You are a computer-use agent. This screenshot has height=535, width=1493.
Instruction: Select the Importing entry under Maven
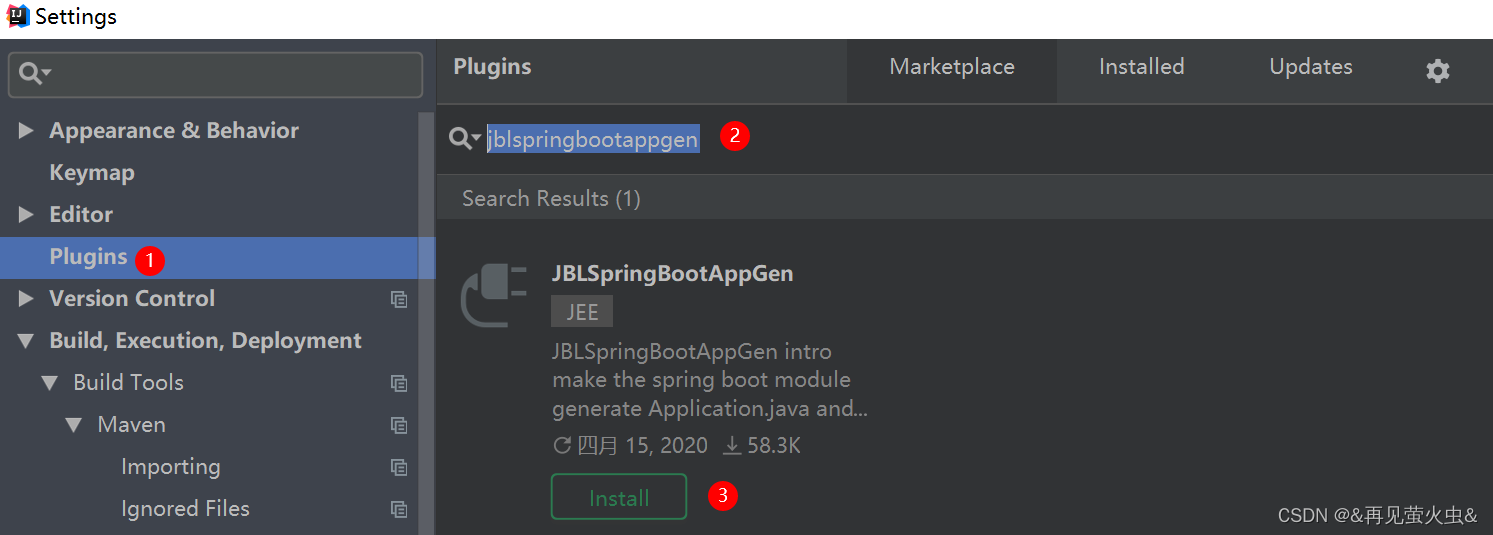click(x=170, y=467)
